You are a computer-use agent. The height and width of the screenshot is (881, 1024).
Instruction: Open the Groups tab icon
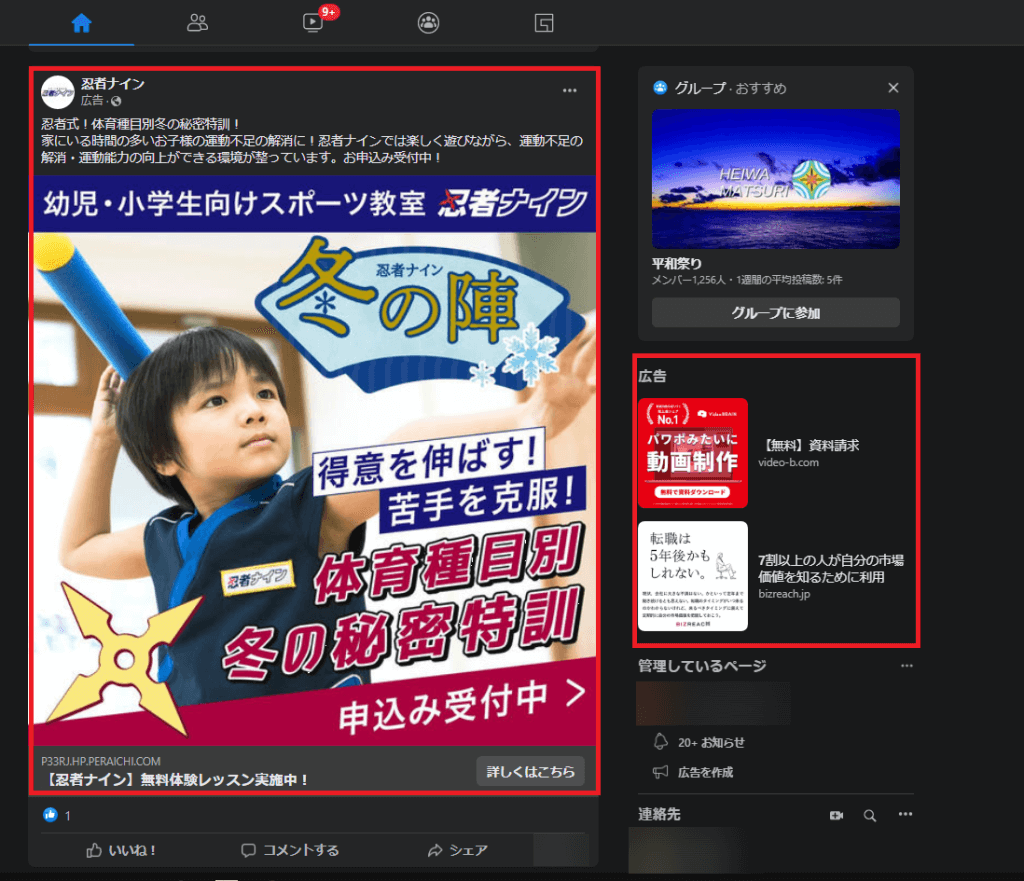[428, 23]
